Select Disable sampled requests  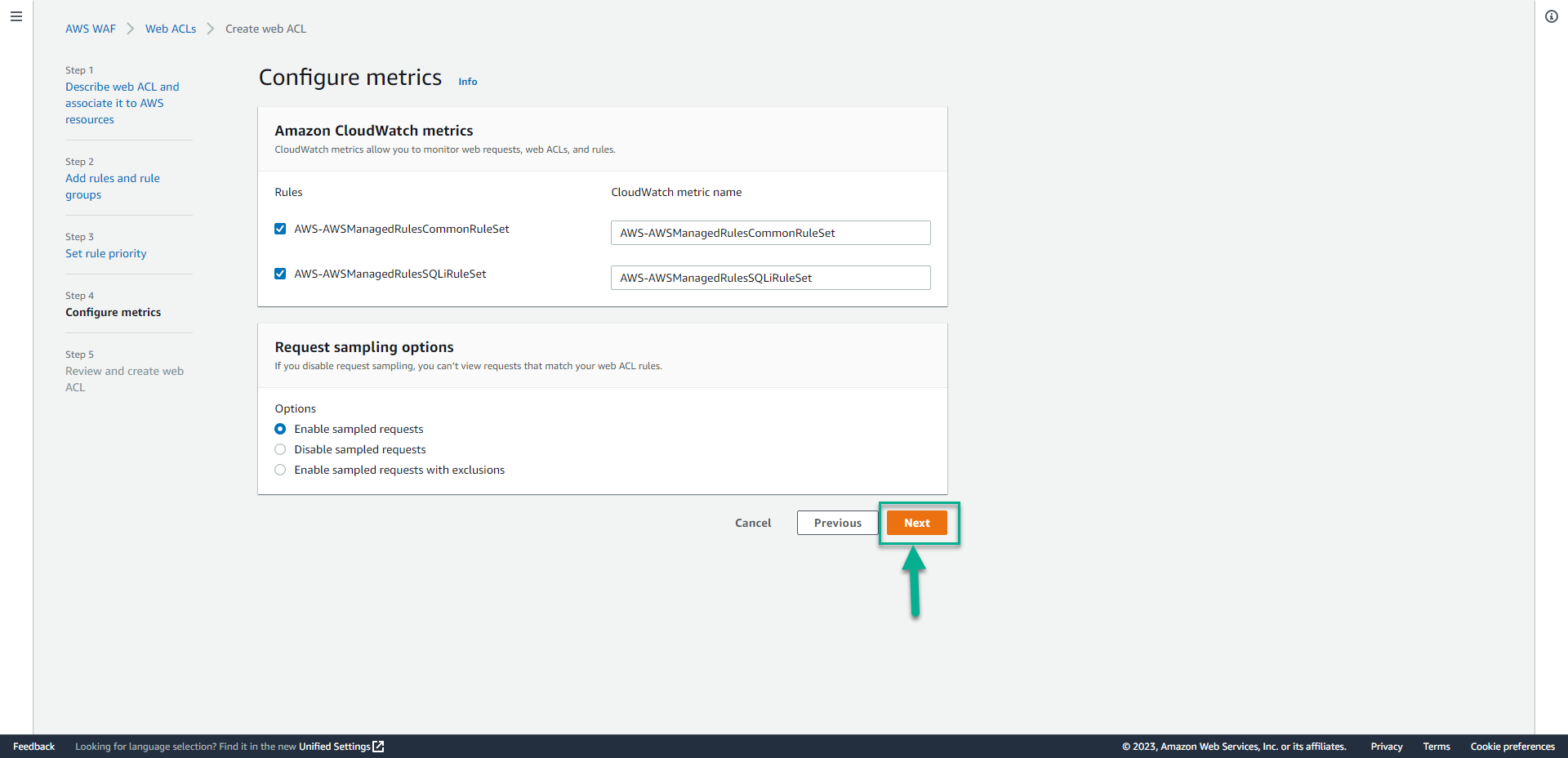[280, 449]
